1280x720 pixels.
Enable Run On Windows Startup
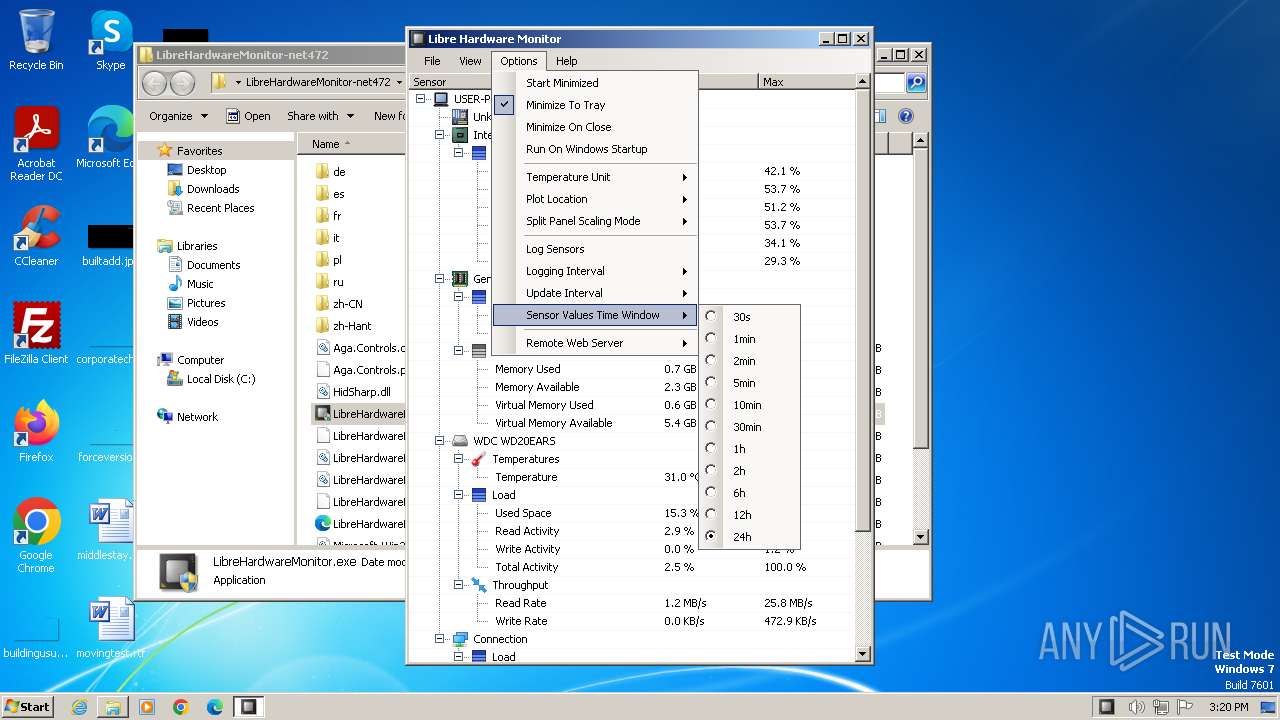(595, 149)
